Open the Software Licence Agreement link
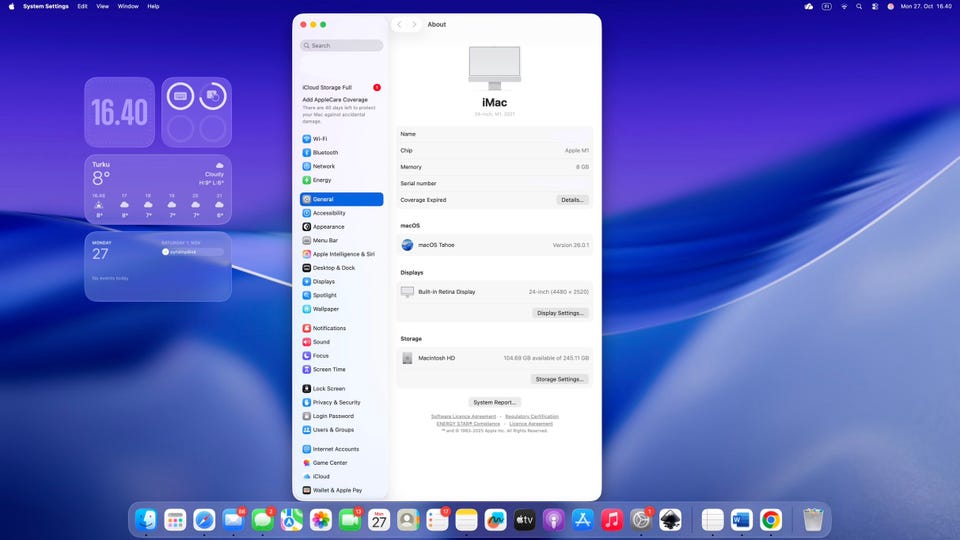Screen dimensions: 960x540 coord(463,416)
